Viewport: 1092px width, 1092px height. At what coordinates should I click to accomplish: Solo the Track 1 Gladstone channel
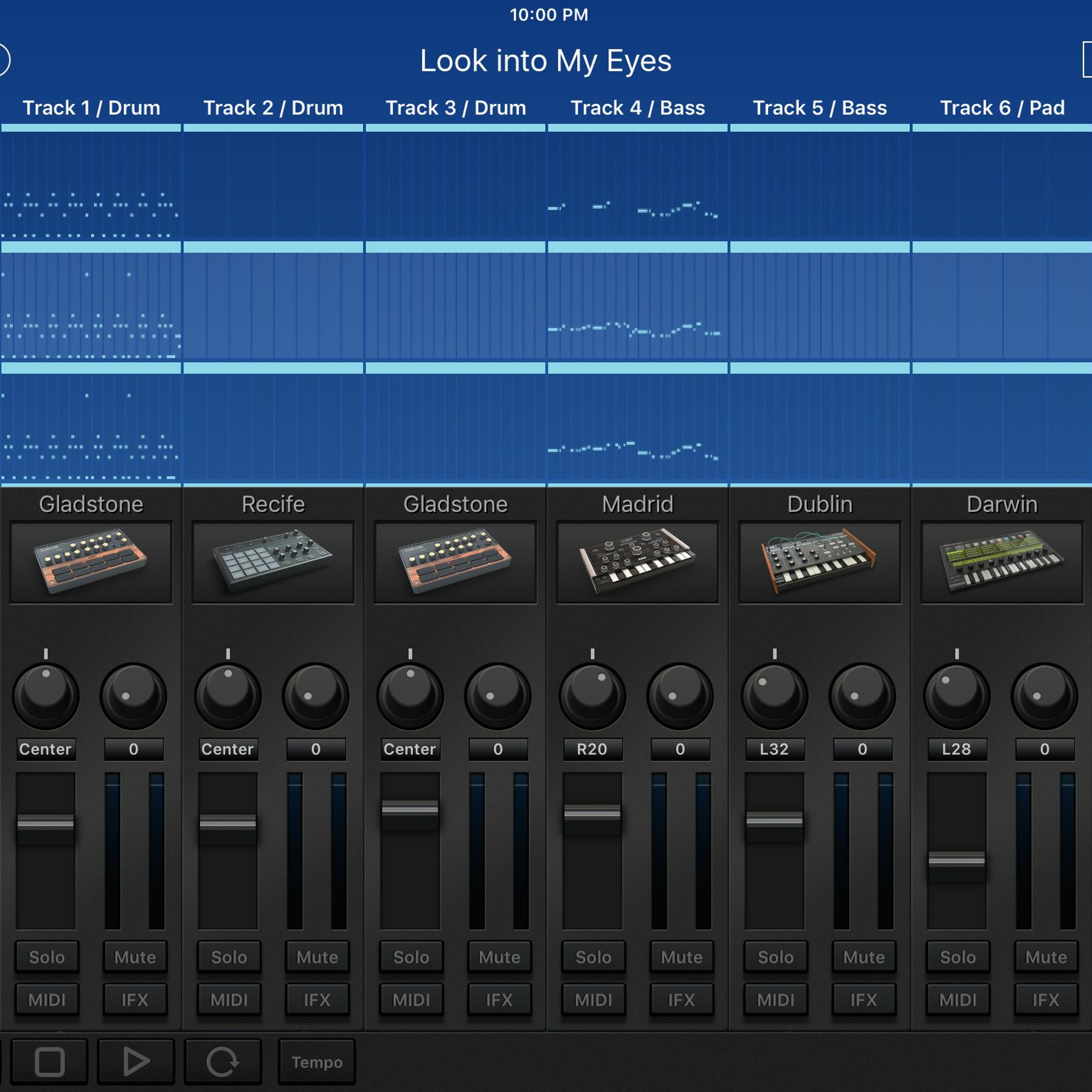pyautogui.click(x=46, y=957)
